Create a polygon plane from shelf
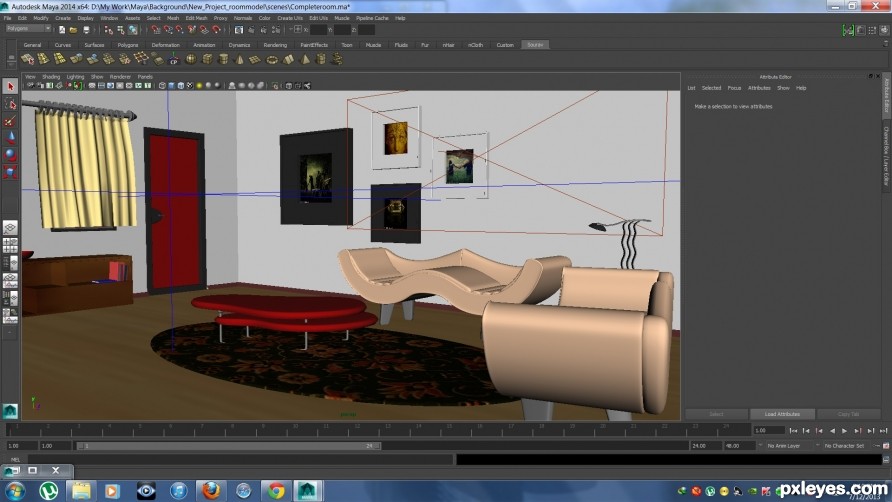The height and width of the screenshot is (502, 892). [255, 59]
